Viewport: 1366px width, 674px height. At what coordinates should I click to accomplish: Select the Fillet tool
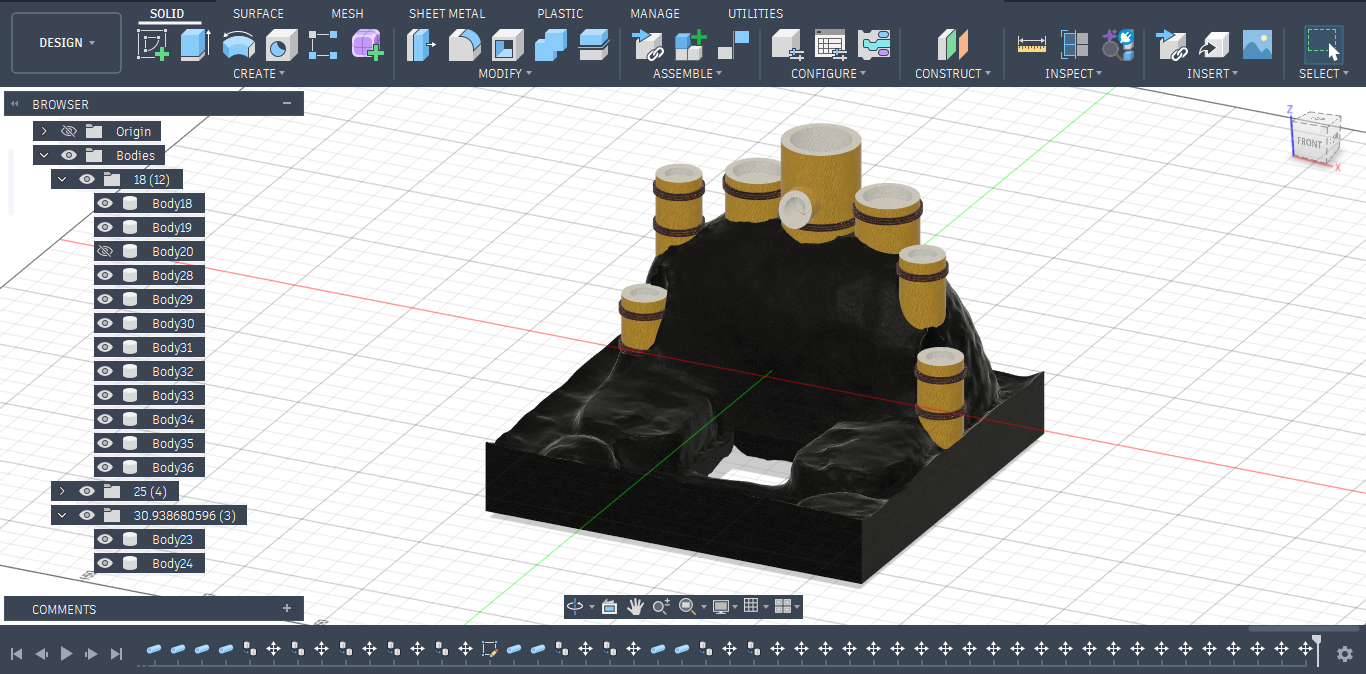pos(464,45)
